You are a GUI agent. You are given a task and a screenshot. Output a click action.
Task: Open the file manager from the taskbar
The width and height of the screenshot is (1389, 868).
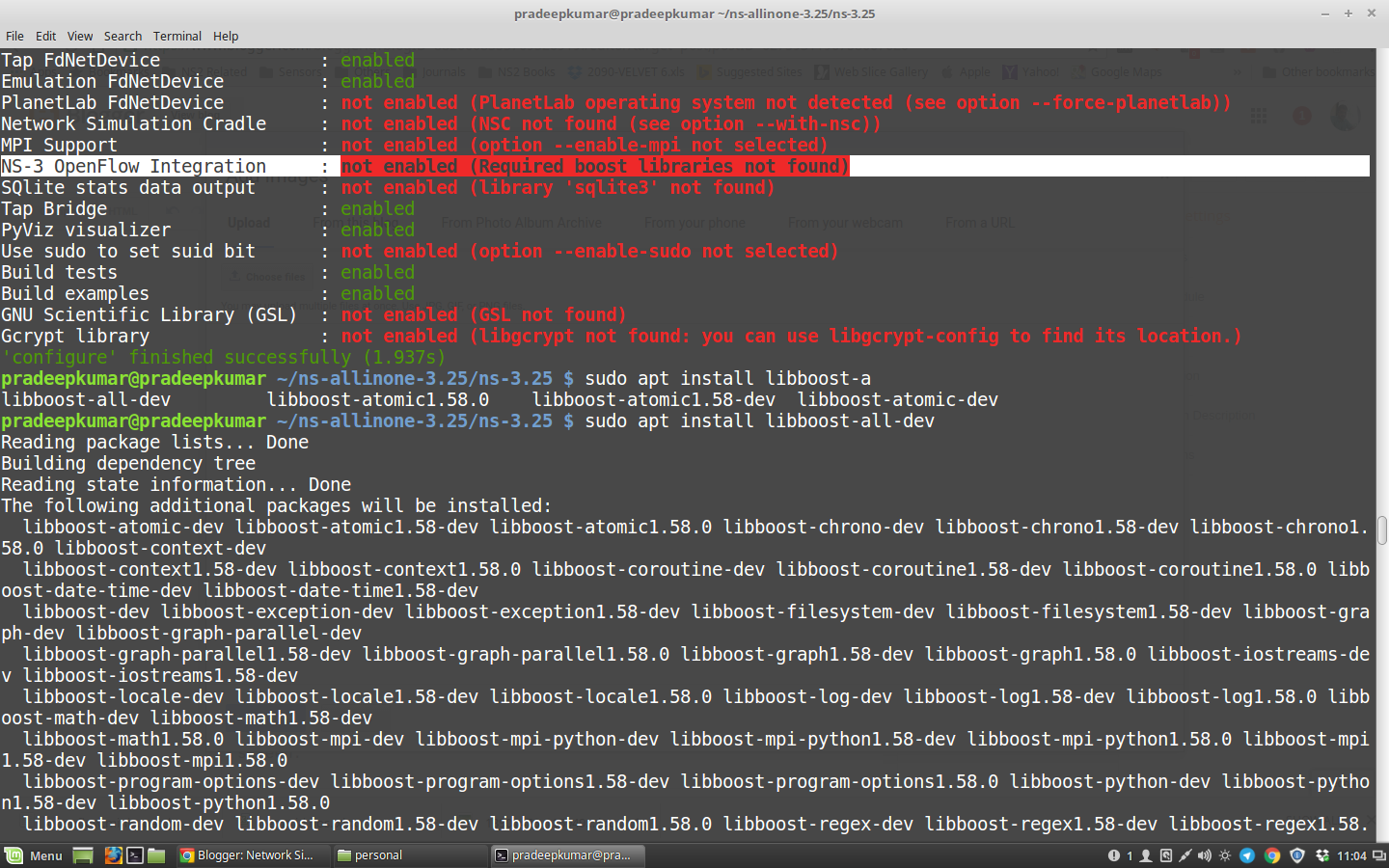tap(156, 855)
